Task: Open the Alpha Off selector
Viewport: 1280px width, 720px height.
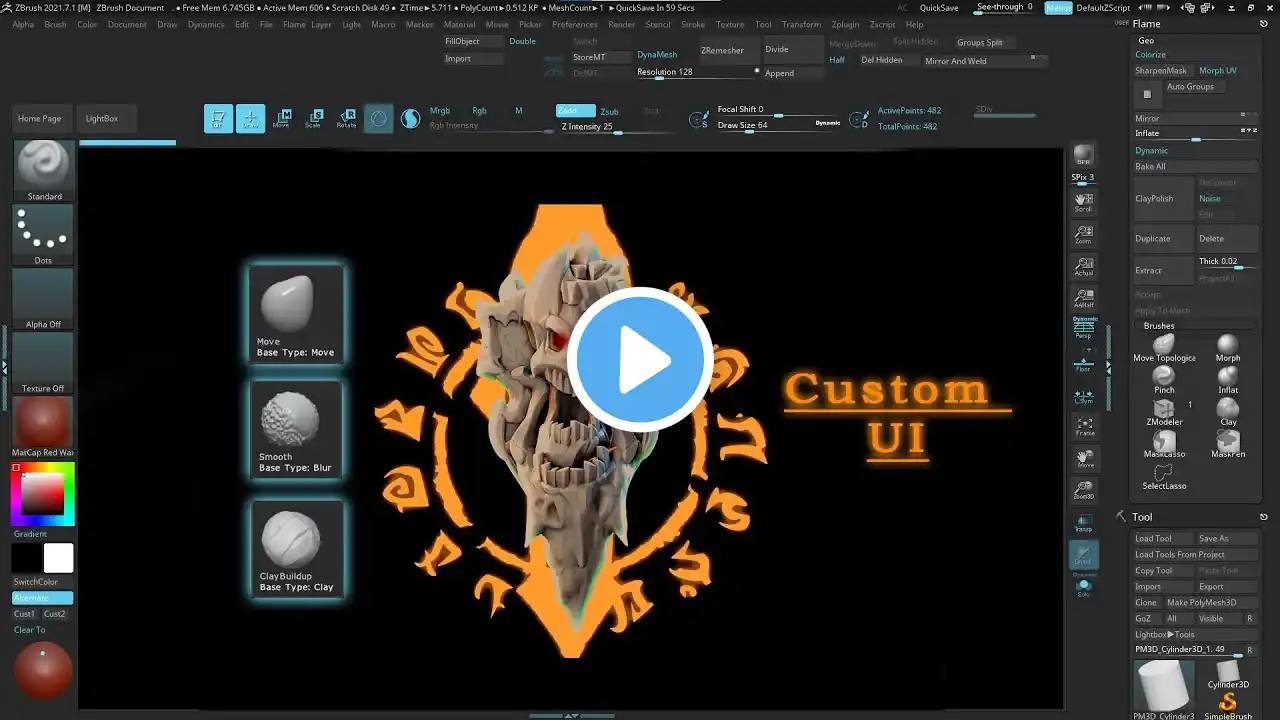Action: click(x=43, y=299)
